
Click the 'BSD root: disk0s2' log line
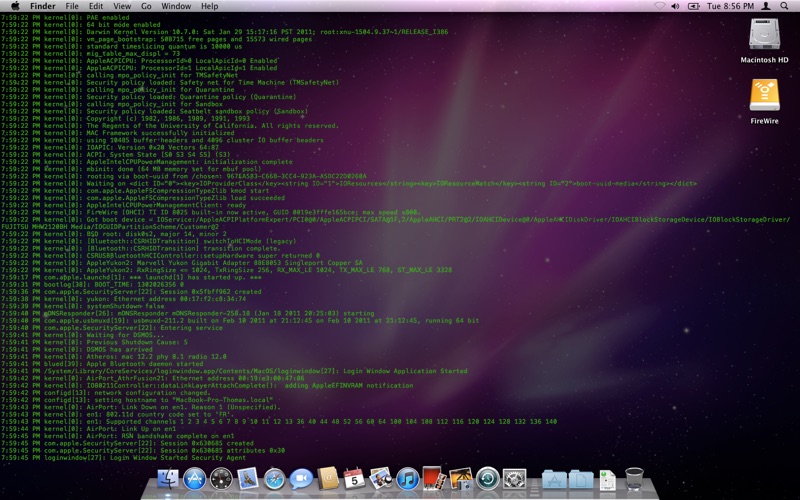[114, 234]
